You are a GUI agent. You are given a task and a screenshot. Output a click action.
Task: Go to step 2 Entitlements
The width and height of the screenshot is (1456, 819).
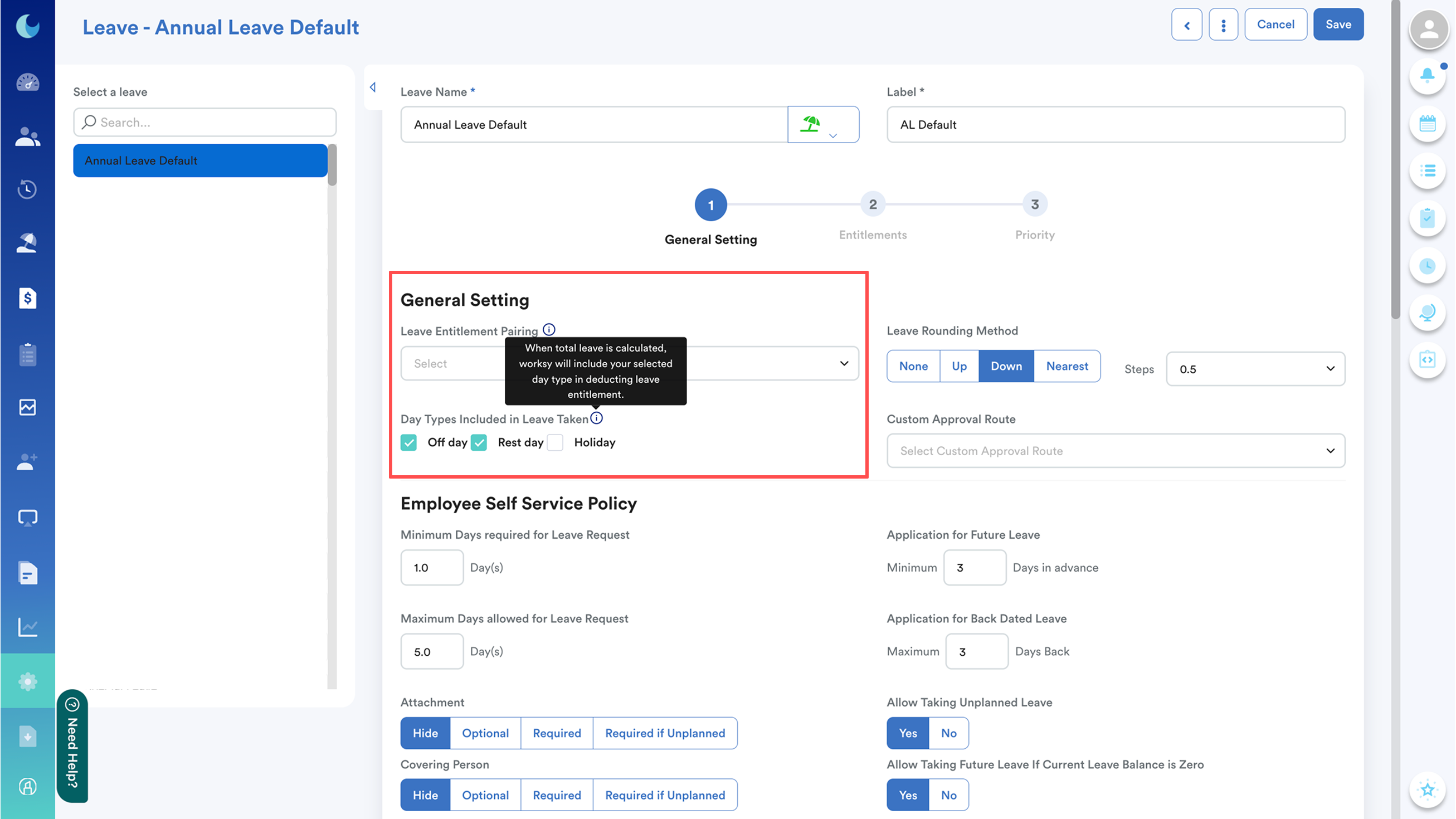pyautogui.click(x=873, y=204)
